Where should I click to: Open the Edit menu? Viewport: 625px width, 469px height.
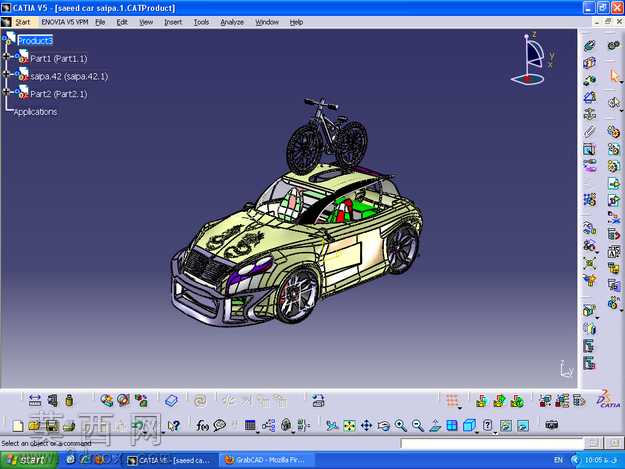[x=122, y=22]
